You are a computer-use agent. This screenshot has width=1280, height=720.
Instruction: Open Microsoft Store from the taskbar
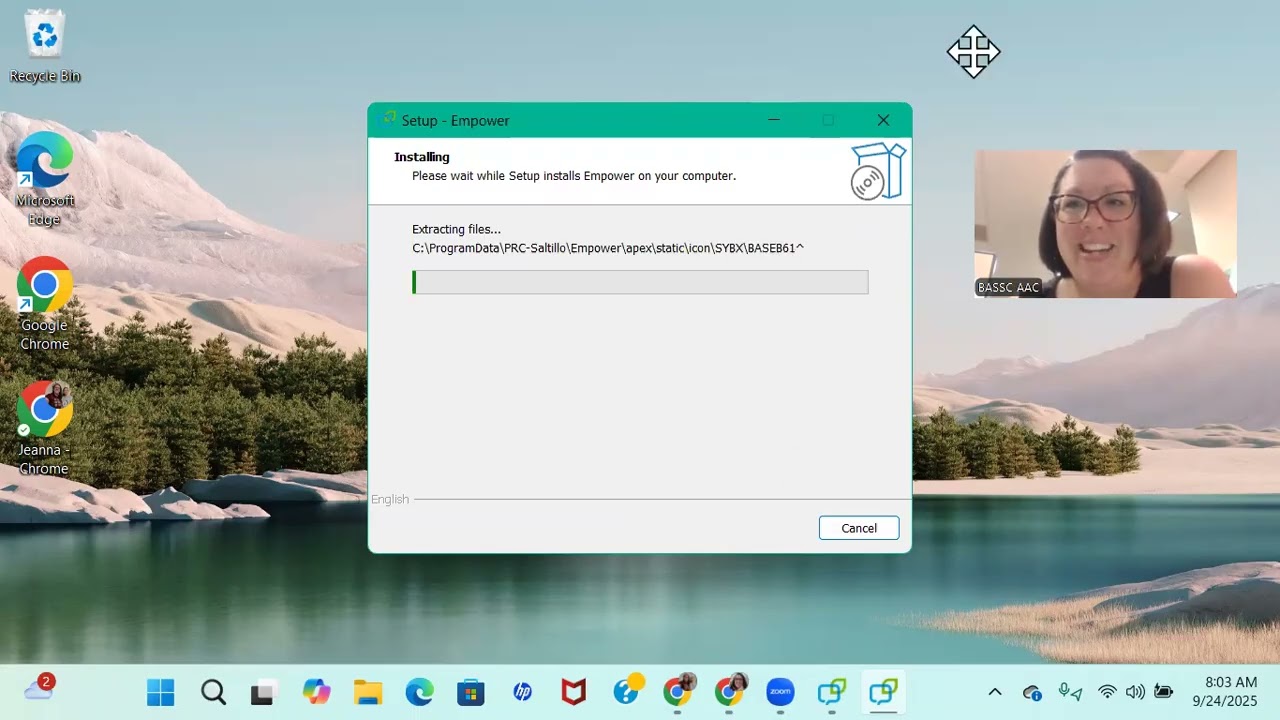coord(470,692)
